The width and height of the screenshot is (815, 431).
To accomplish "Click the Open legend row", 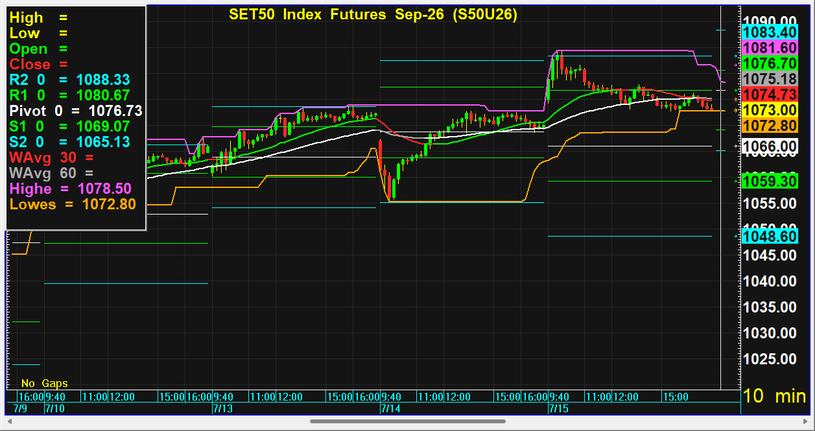I will tap(39, 49).
